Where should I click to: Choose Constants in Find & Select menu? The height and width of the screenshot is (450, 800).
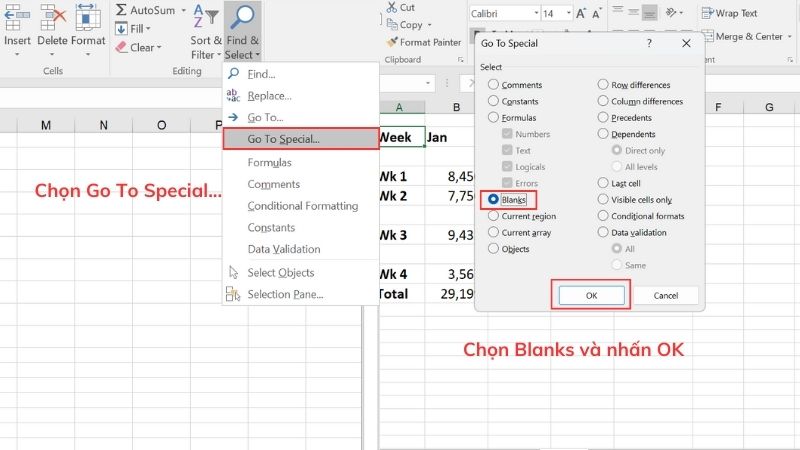pos(301,228)
